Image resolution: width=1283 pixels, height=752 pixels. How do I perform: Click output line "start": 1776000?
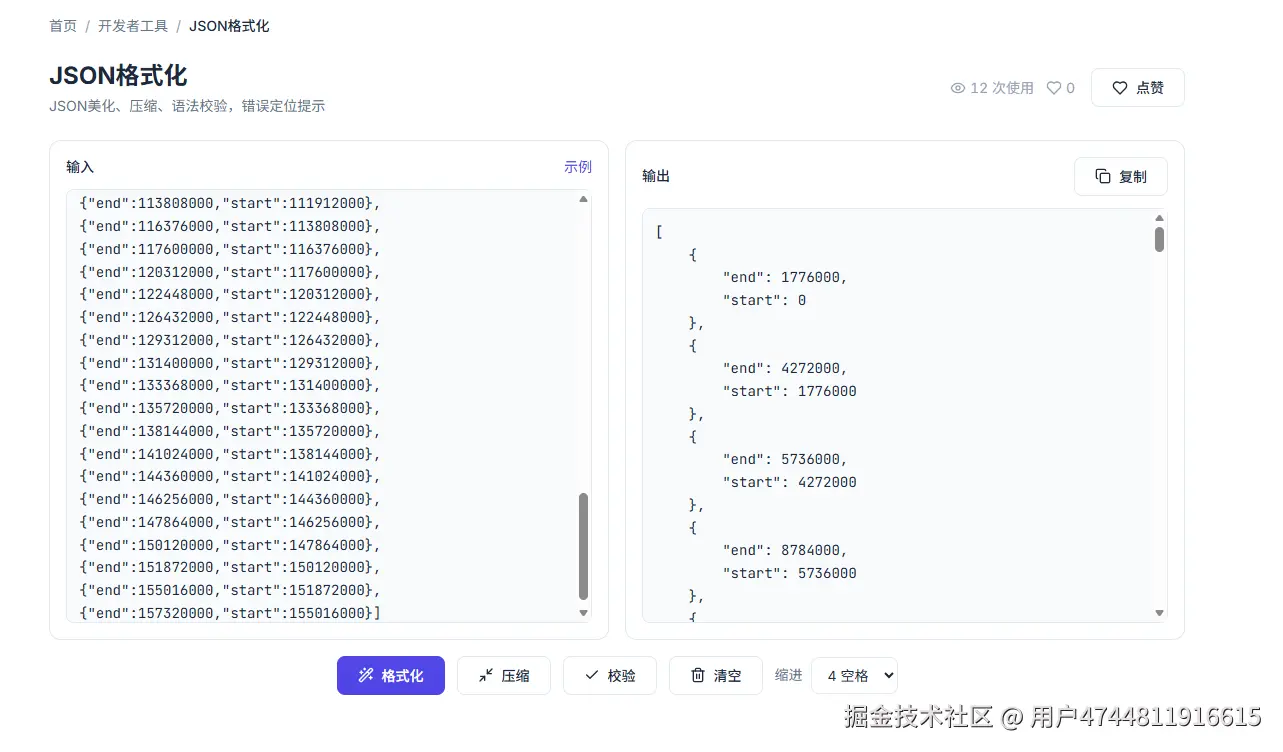point(789,391)
